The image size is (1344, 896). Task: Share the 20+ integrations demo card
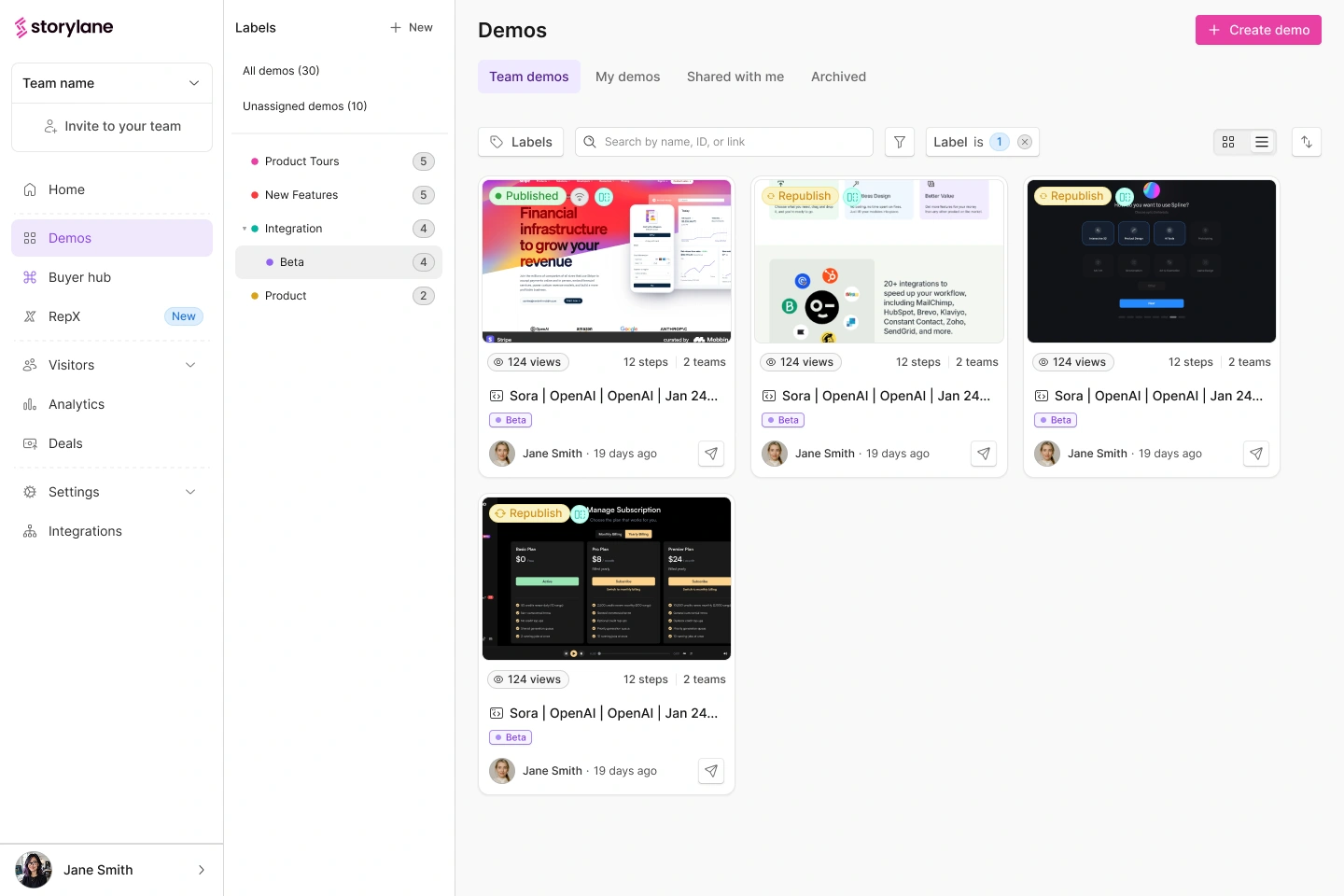984,454
